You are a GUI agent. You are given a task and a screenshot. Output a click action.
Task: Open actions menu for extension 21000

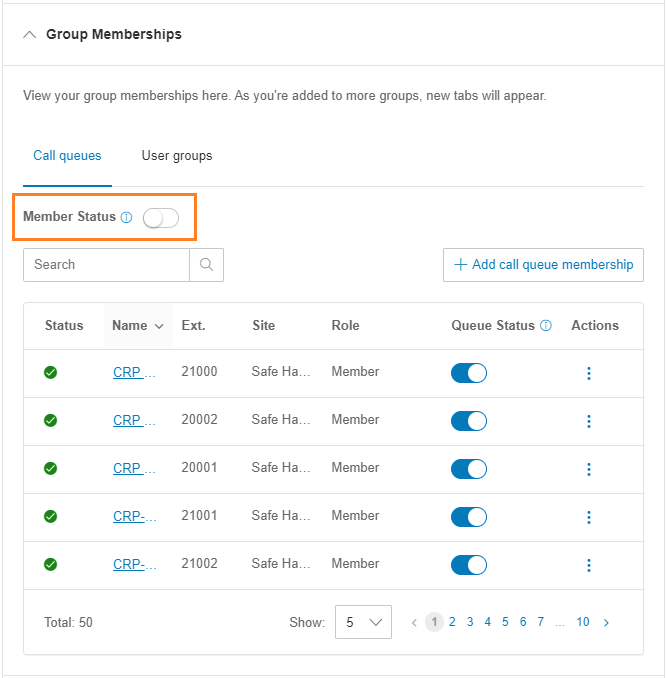pyautogui.click(x=589, y=373)
